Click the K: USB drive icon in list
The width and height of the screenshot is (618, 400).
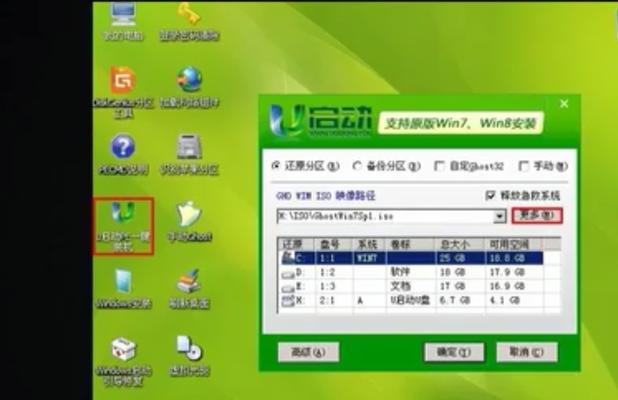point(289,301)
